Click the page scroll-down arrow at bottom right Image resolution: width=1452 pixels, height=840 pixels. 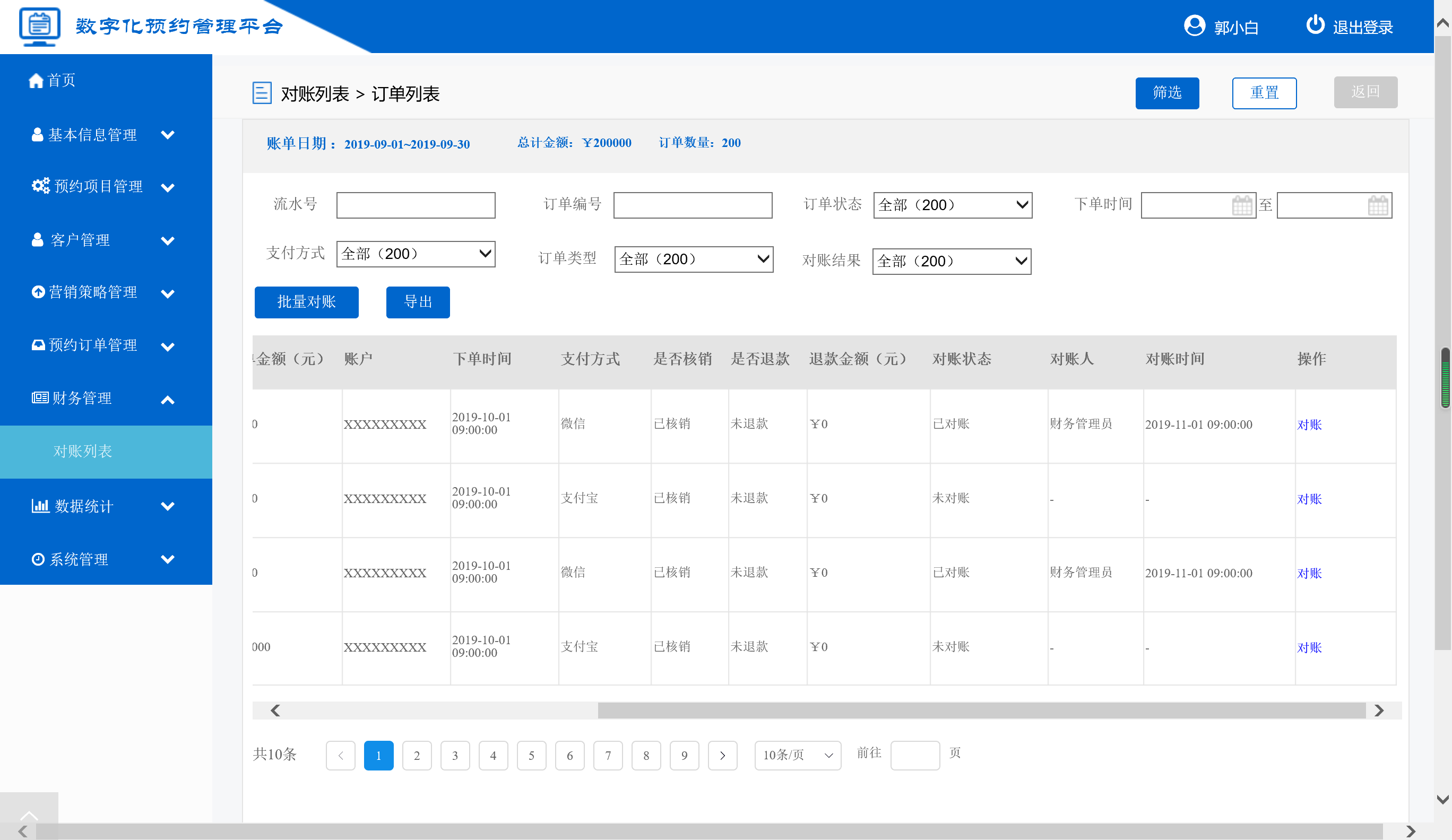click(1443, 800)
